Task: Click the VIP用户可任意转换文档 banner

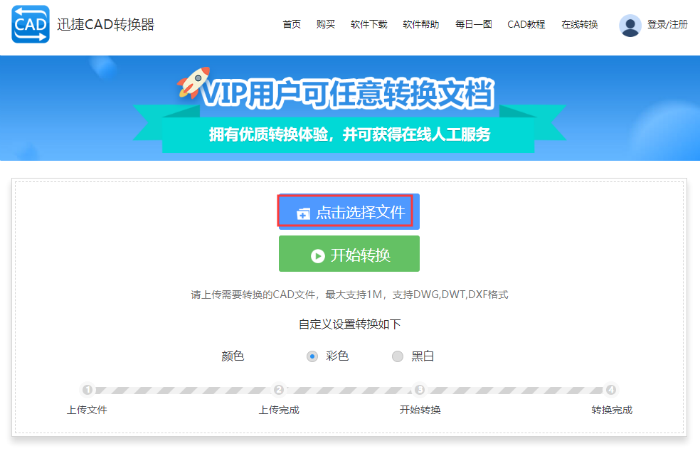Action: tap(348, 93)
